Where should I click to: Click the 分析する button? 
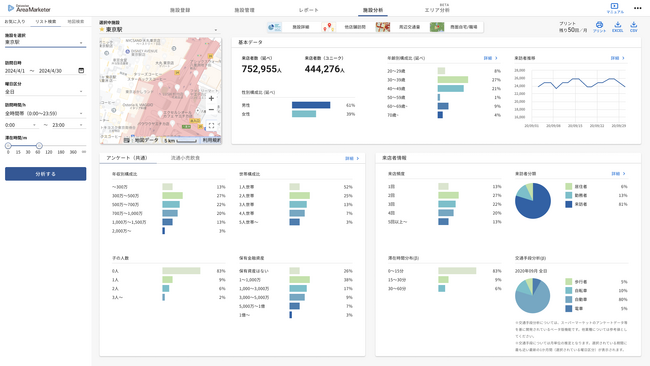point(46,174)
